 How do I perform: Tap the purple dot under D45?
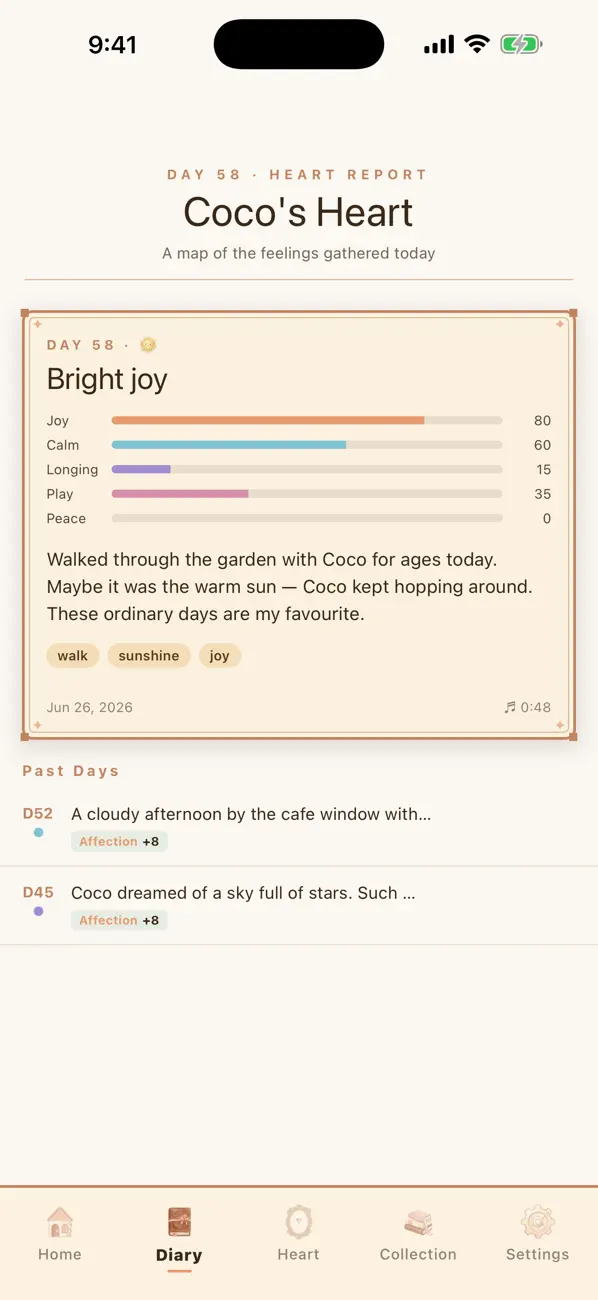[x=38, y=911]
